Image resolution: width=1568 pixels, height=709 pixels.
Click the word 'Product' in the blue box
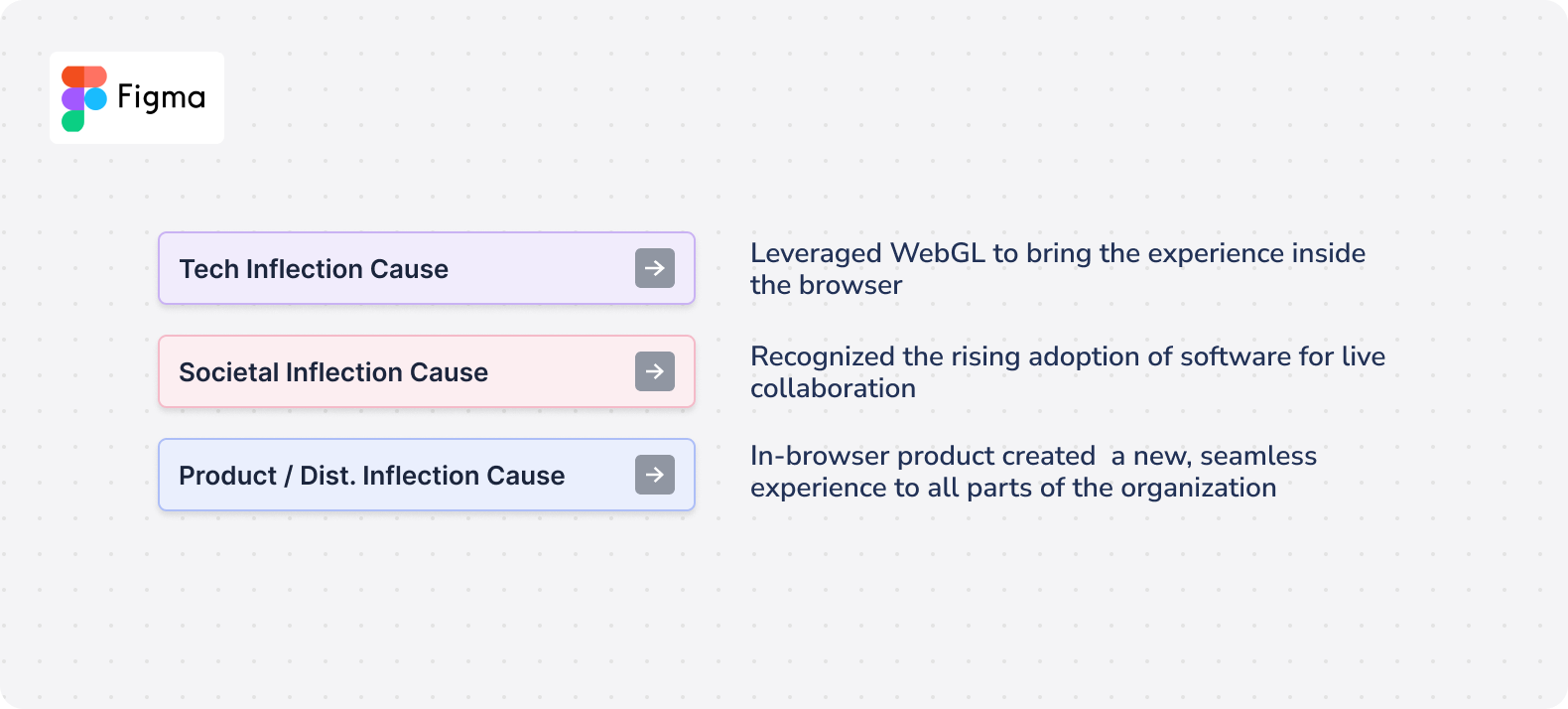pyautogui.click(x=227, y=476)
